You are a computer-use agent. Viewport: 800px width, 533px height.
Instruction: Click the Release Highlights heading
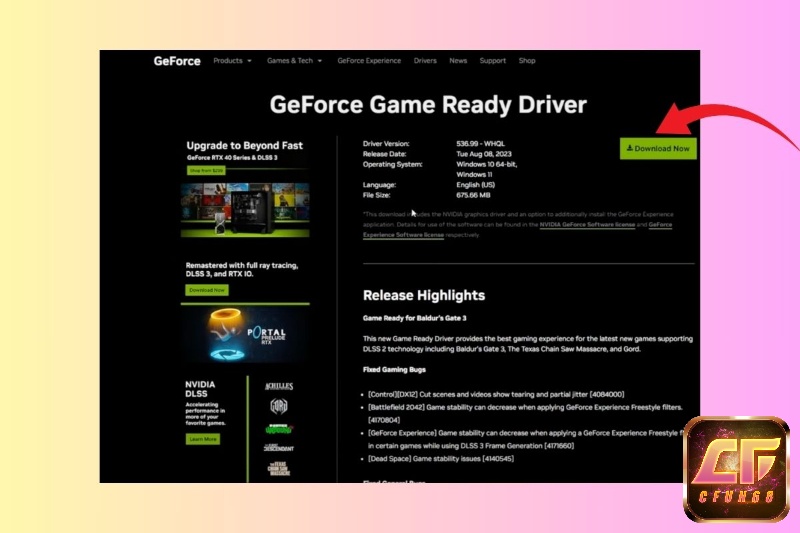pos(424,295)
